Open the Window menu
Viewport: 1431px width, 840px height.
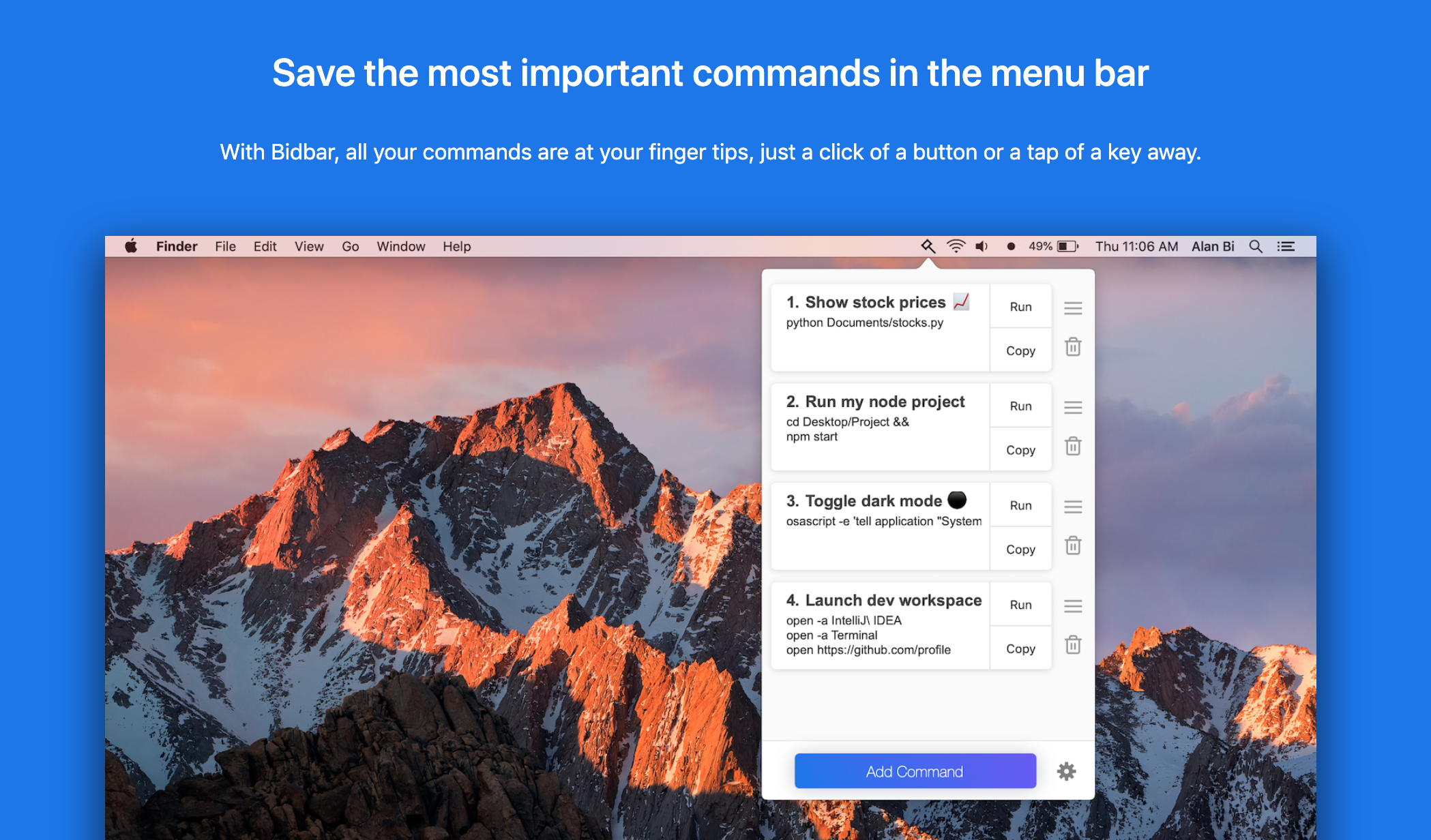click(x=400, y=246)
